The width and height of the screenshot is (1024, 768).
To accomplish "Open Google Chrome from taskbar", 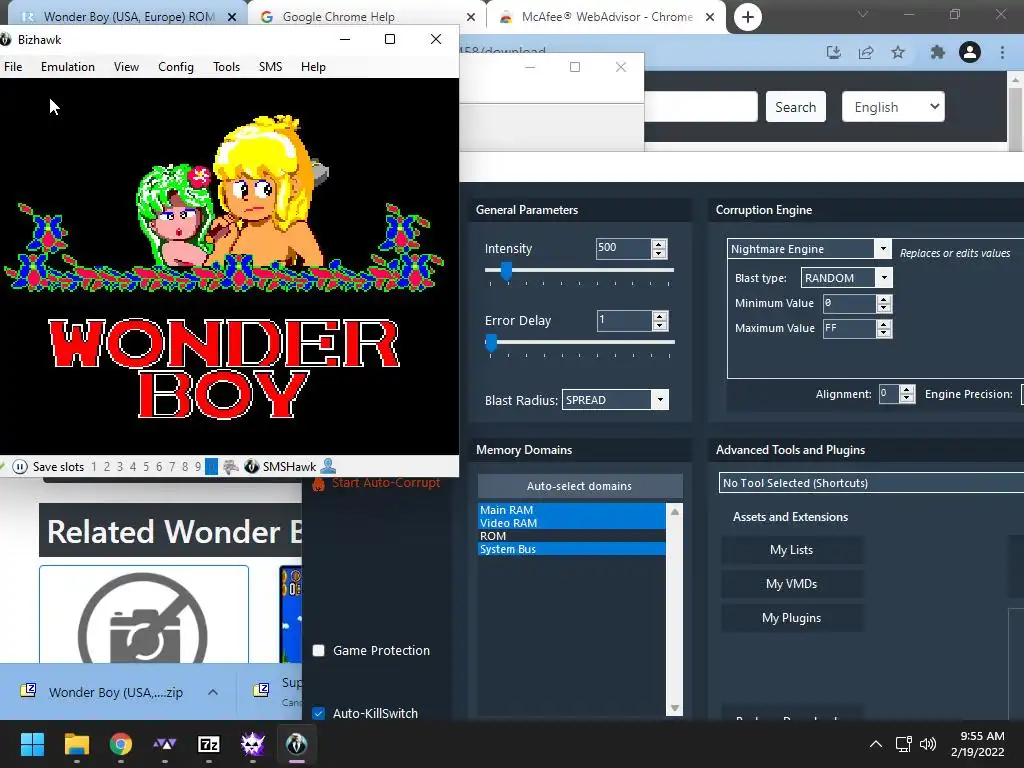I will coord(121,744).
